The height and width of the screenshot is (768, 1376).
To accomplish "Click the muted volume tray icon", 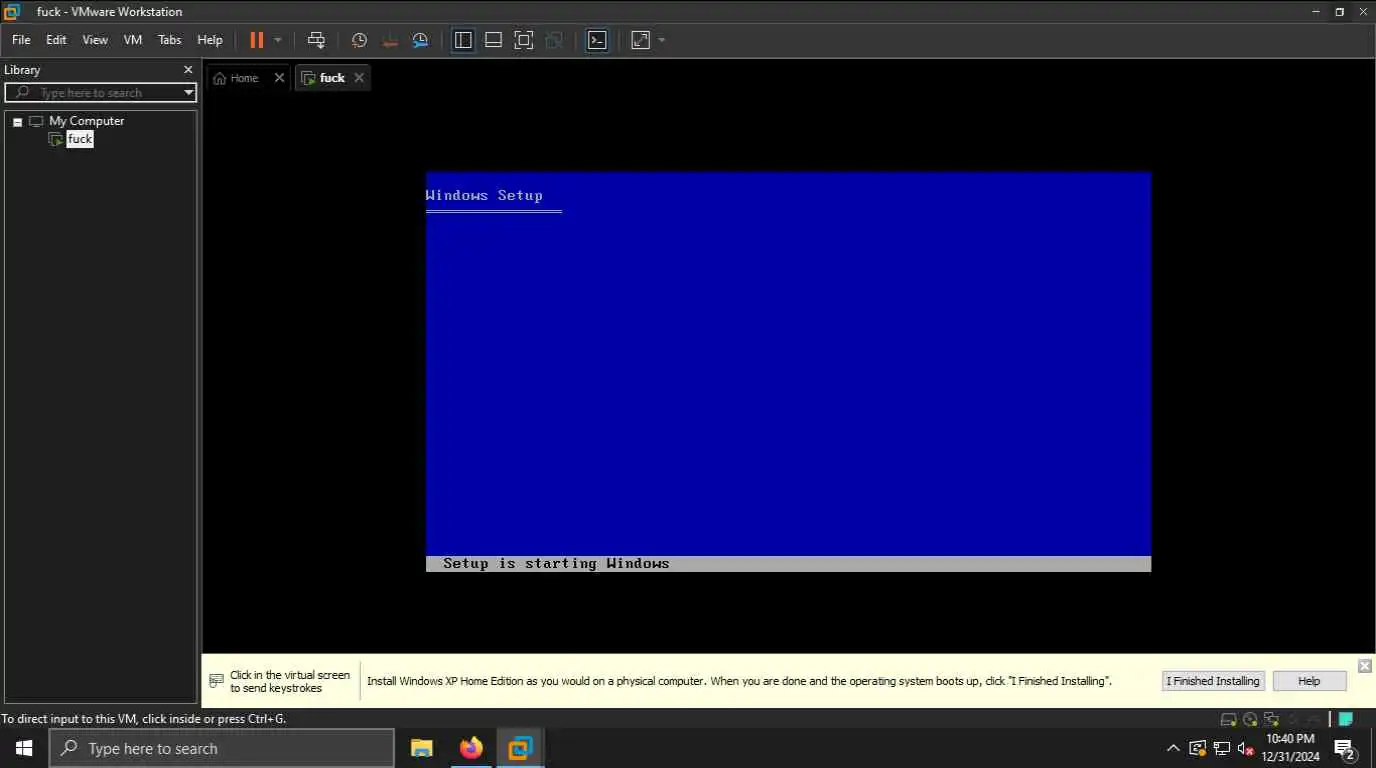I will [x=1245, y=748].
